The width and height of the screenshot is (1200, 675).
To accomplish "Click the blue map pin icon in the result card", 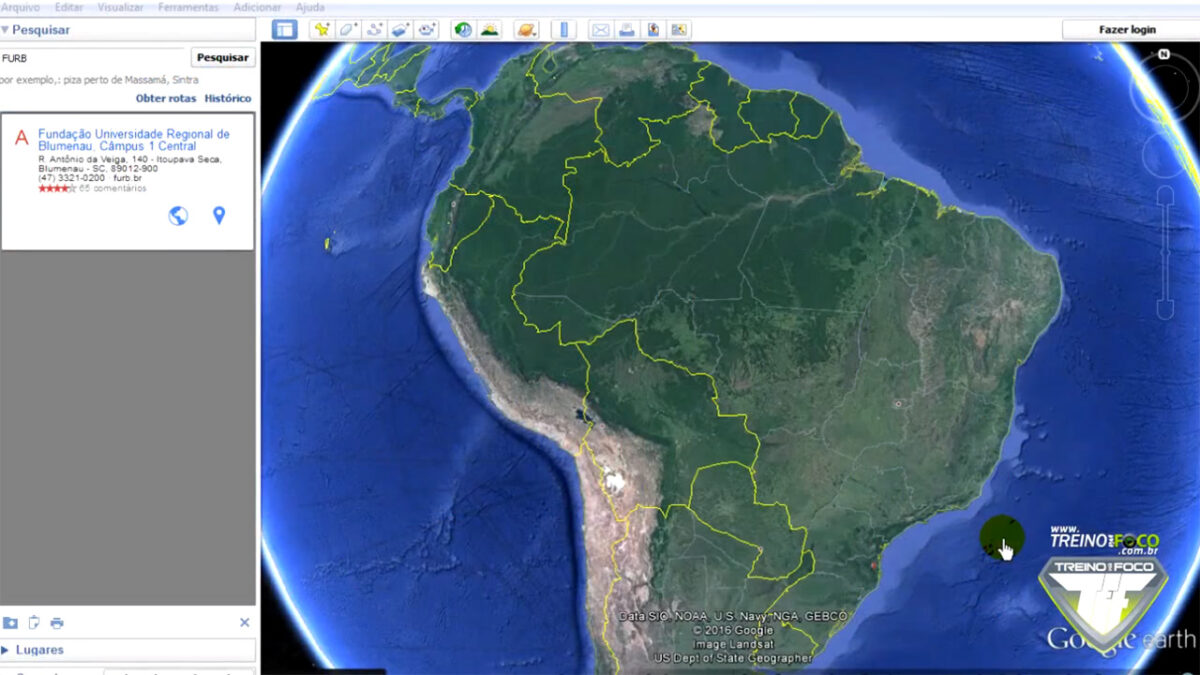I will [219, 215].
